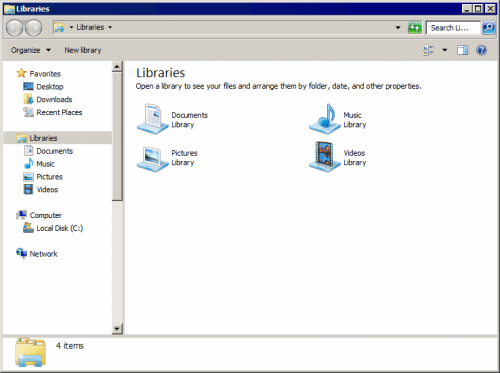The image size is (500, 373).
Task: Click the New library button
Action: pos(83,50)
